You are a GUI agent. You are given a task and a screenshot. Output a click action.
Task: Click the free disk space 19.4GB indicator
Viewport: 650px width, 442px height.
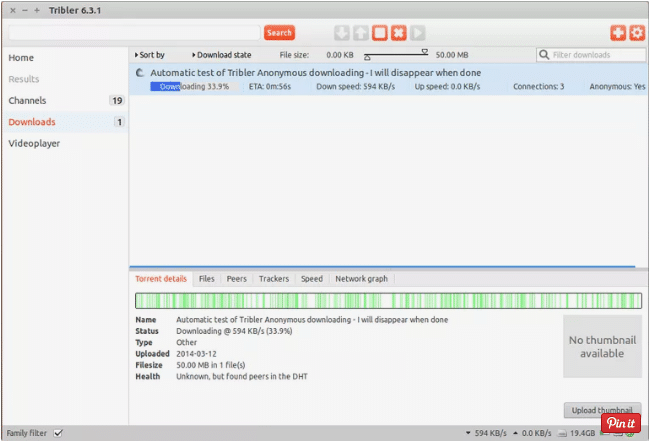pyautogui.click(x=577, y=433)
